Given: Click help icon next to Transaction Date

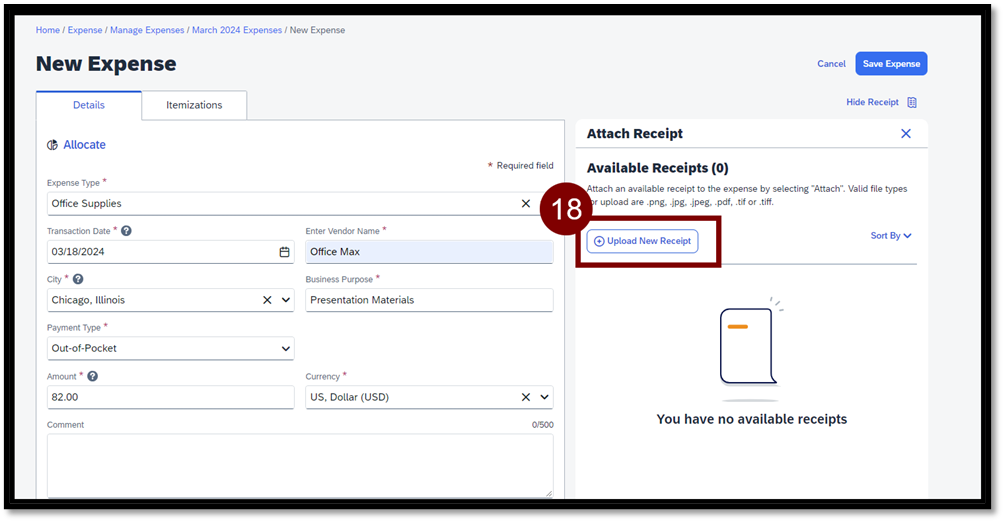Looking at the screenshot, I should tap(126, 231).
